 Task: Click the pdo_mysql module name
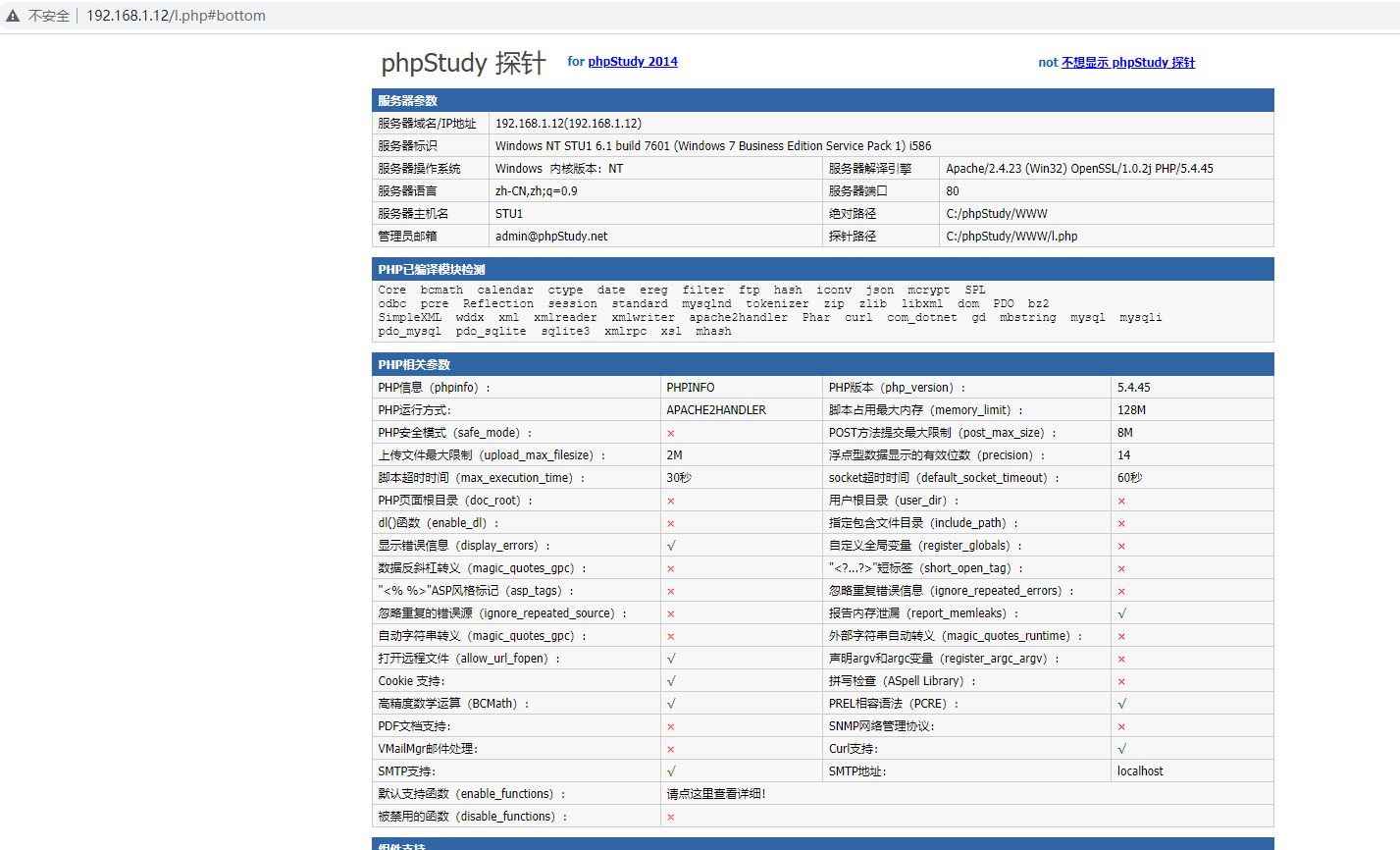pos(410,332)
